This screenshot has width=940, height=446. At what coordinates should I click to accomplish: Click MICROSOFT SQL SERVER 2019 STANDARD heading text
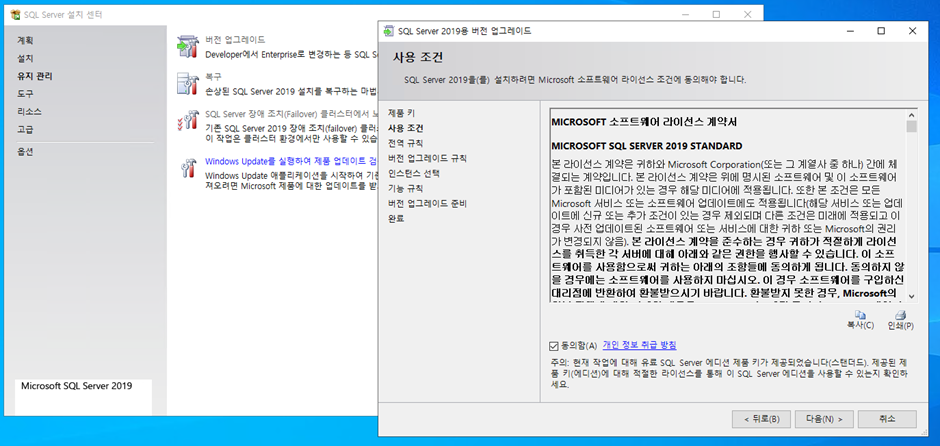(646, 146)
